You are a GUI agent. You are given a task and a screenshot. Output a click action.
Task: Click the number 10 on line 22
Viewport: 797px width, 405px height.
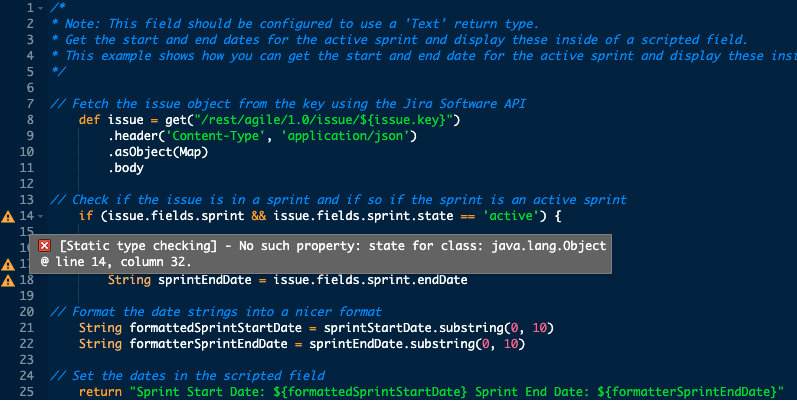(x=511, y=344)
